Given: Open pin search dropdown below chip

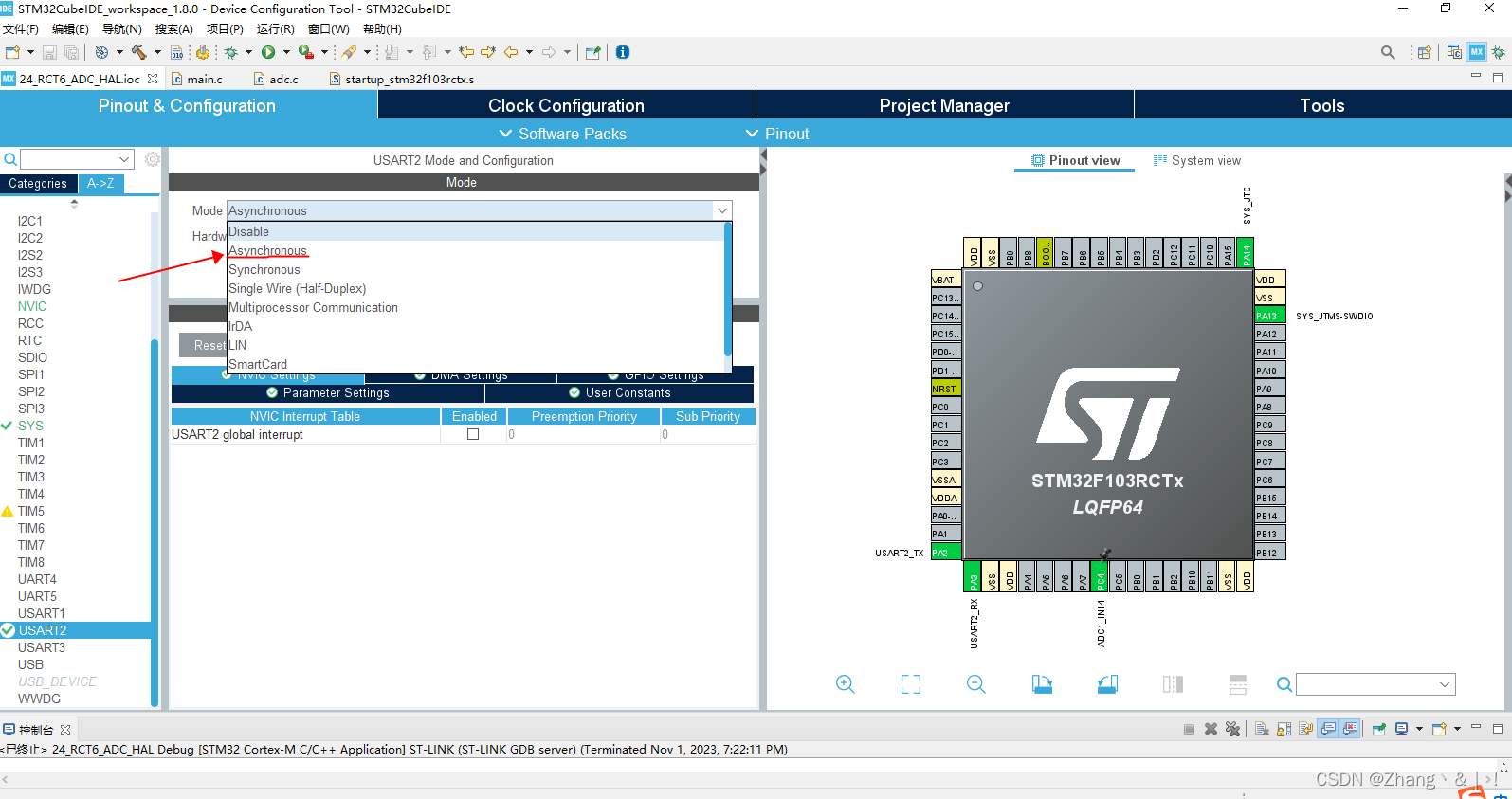Looking at the screenshot, I should click(x=1445, y=684).
